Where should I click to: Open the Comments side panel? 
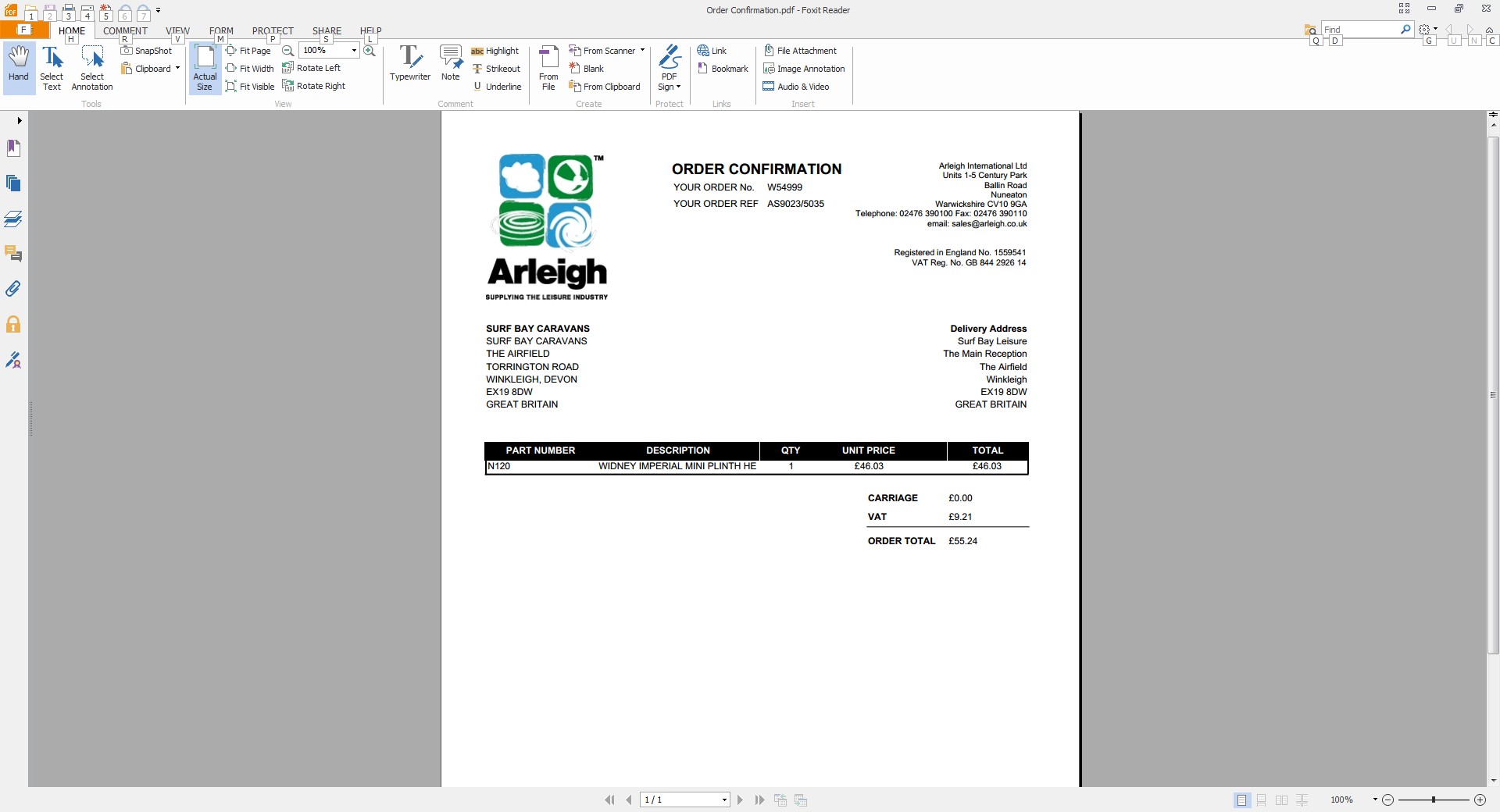(13, 254)
